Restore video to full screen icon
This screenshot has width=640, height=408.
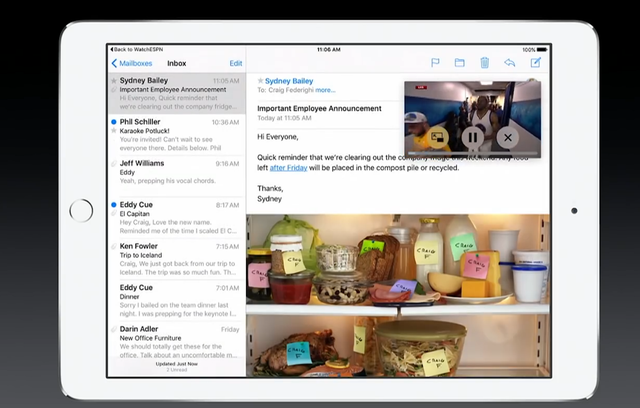click(x=437, y=137)
